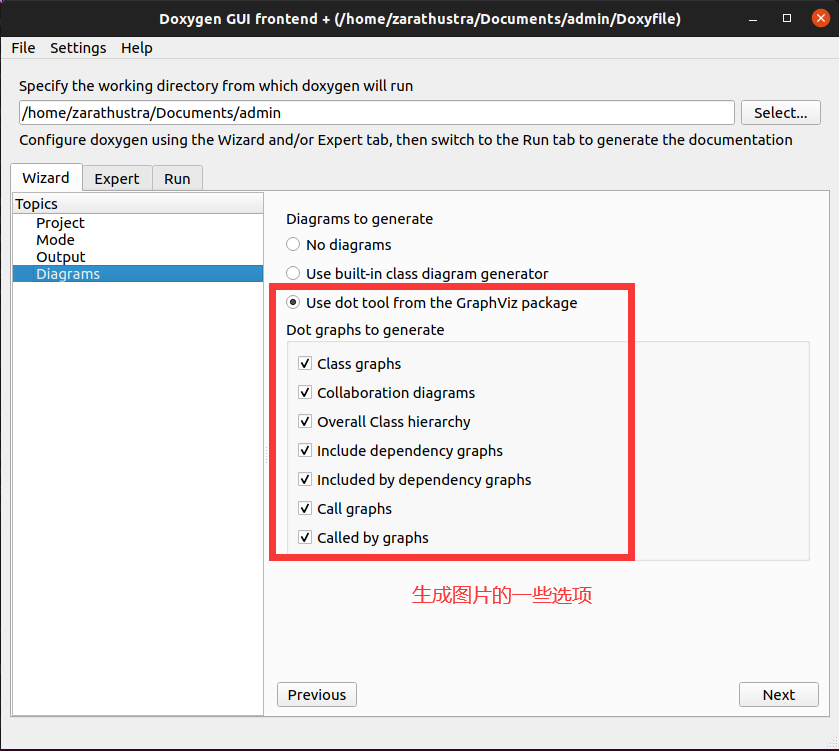Maximize the Doxygen window
Image resolution: width=839 pixels, height=751 pixels.
[x=787, y=18]
